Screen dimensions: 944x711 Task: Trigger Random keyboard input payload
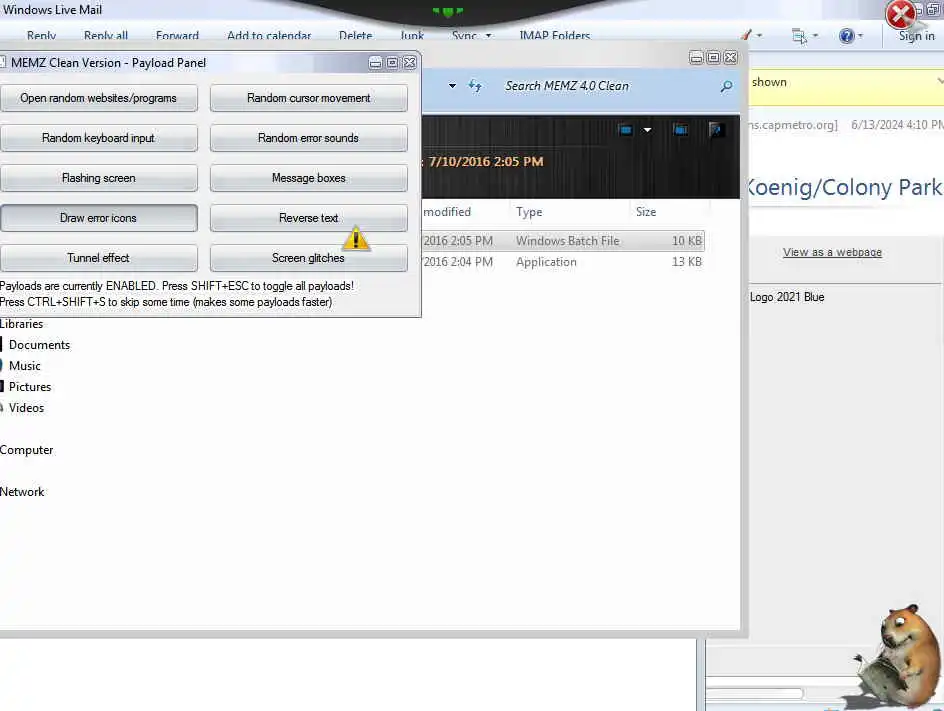(98, 138)
